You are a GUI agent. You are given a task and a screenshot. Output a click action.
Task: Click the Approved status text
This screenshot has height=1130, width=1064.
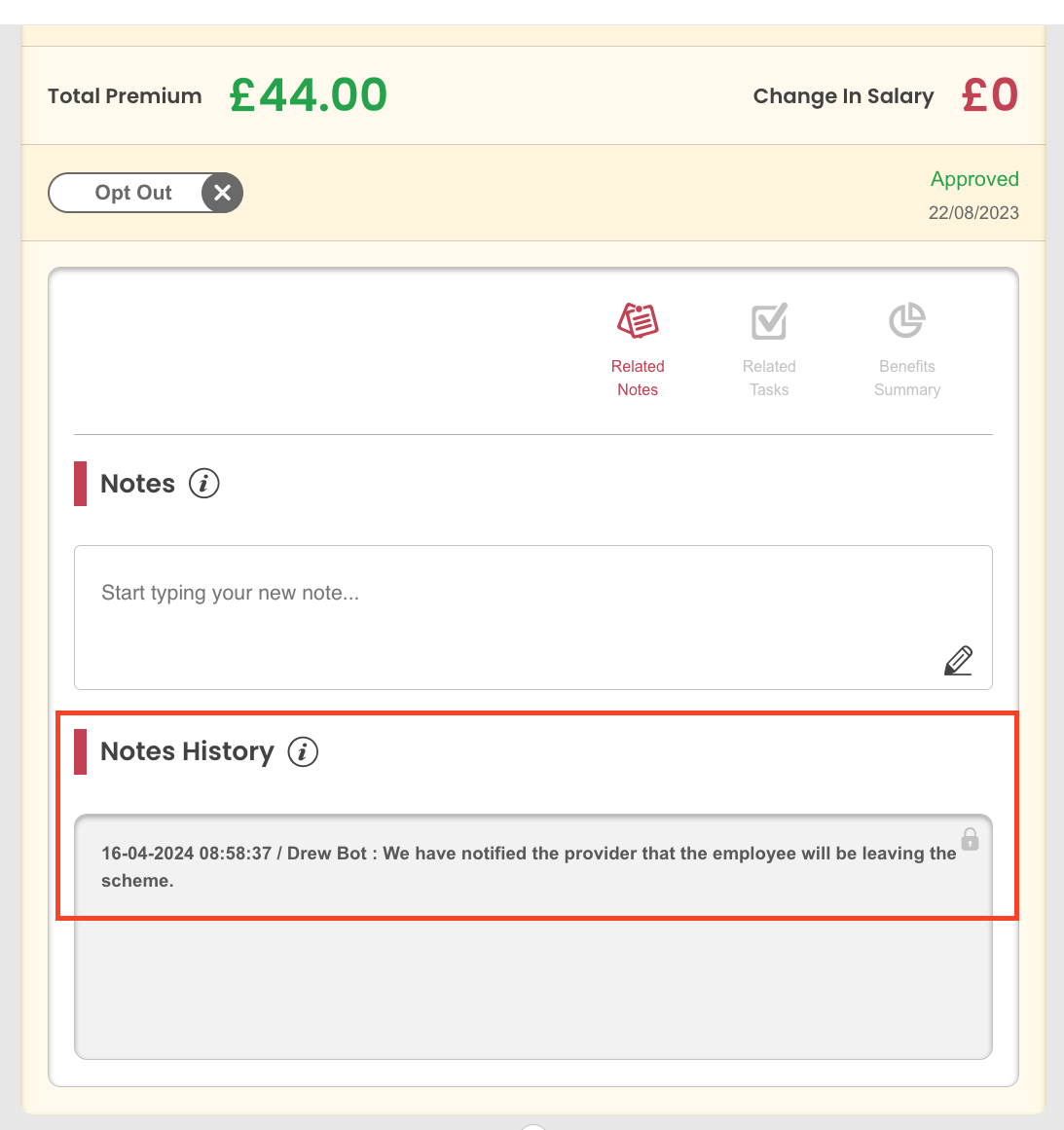pos(974,179)
